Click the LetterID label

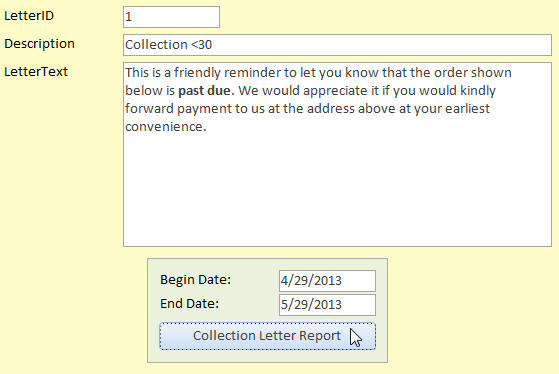point(29,16)
